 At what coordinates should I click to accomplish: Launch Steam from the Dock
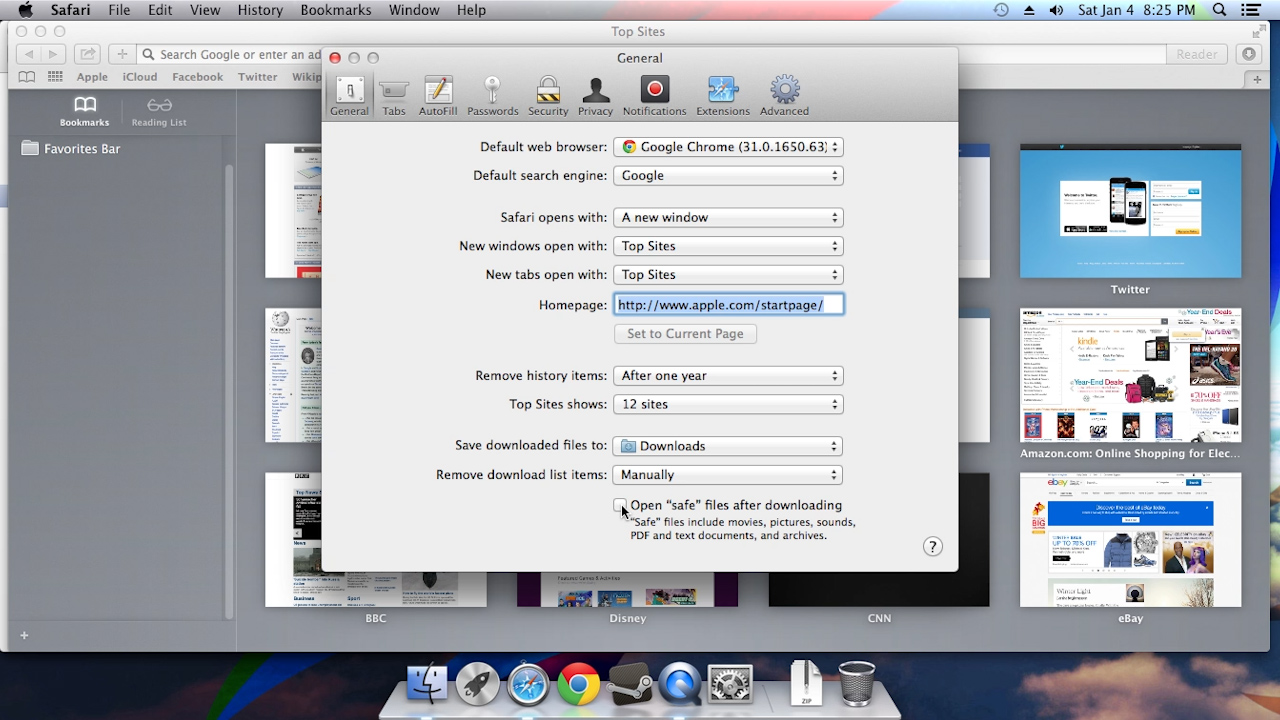click(629, 684)
